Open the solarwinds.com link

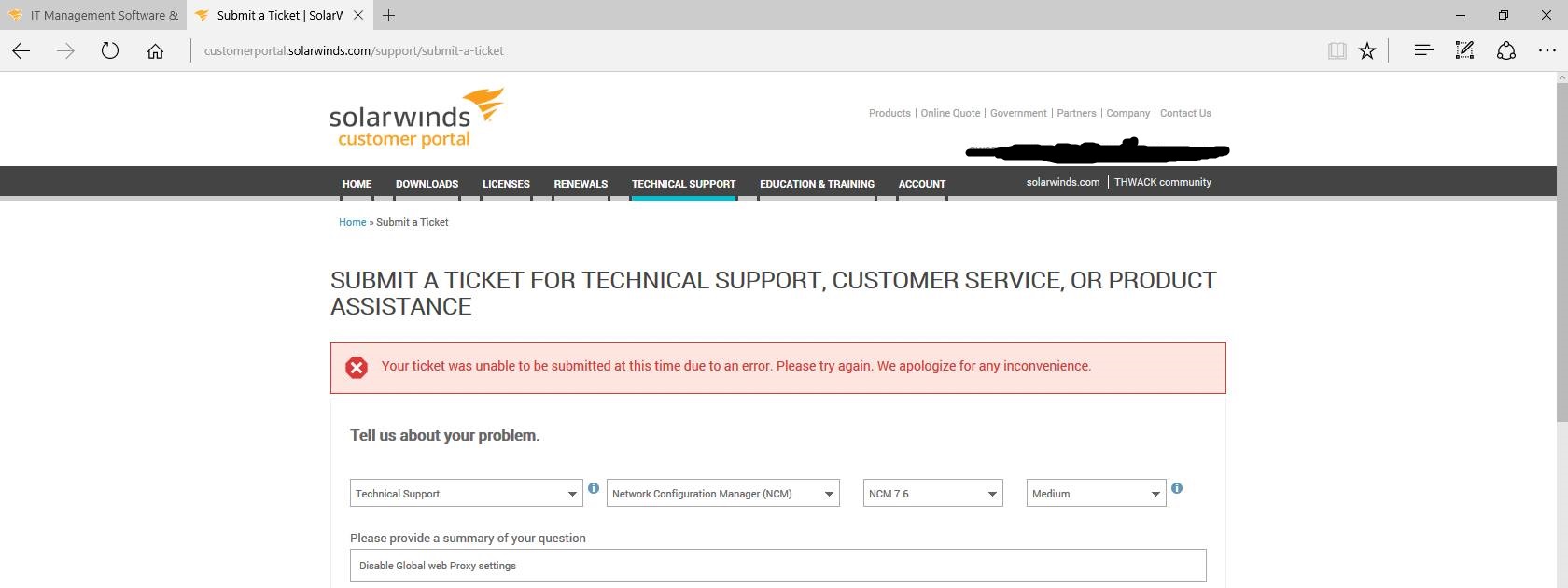(x=1063, y=182)
